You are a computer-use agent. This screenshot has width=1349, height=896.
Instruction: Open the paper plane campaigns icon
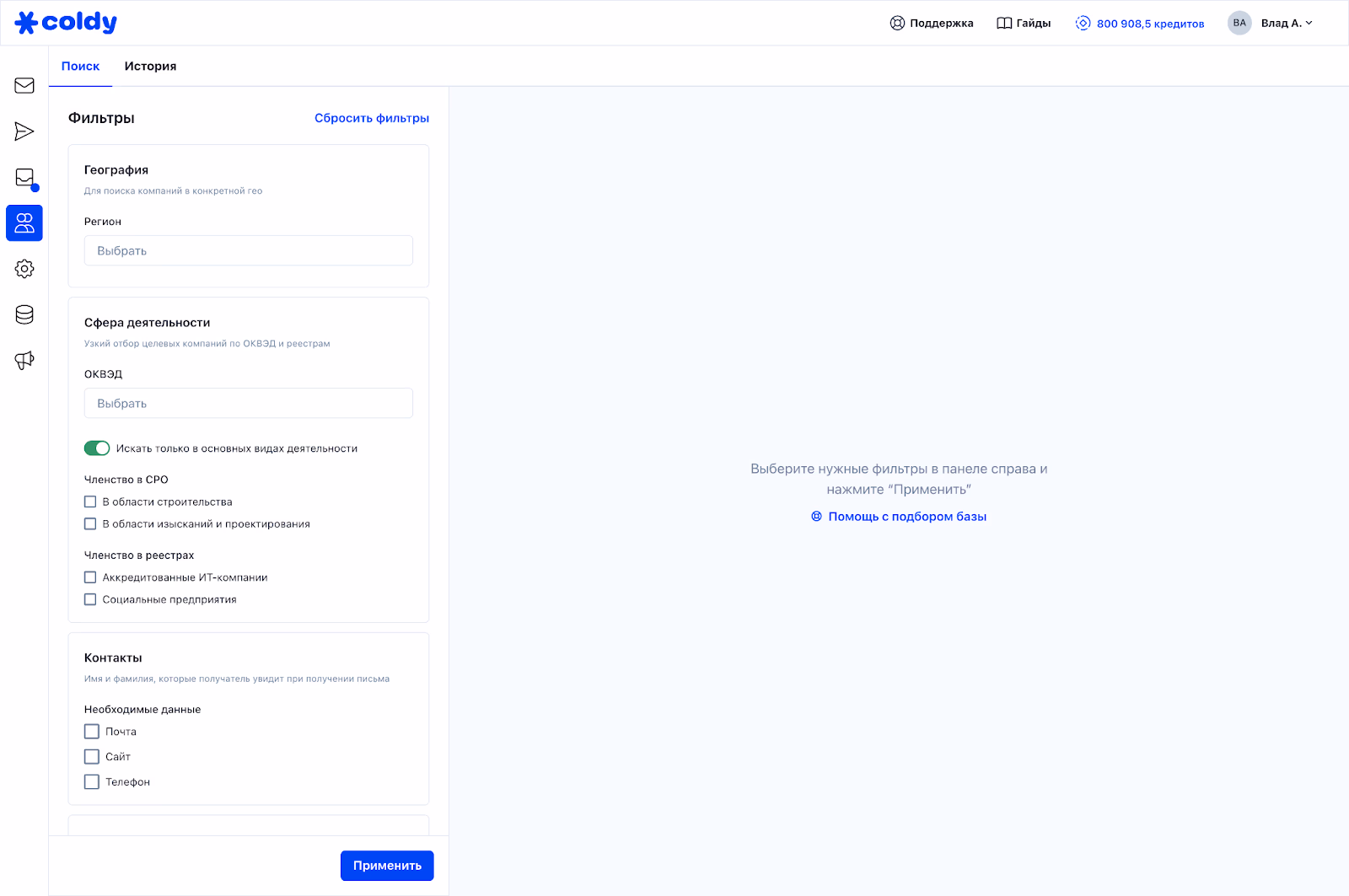(x=24, y=131)
